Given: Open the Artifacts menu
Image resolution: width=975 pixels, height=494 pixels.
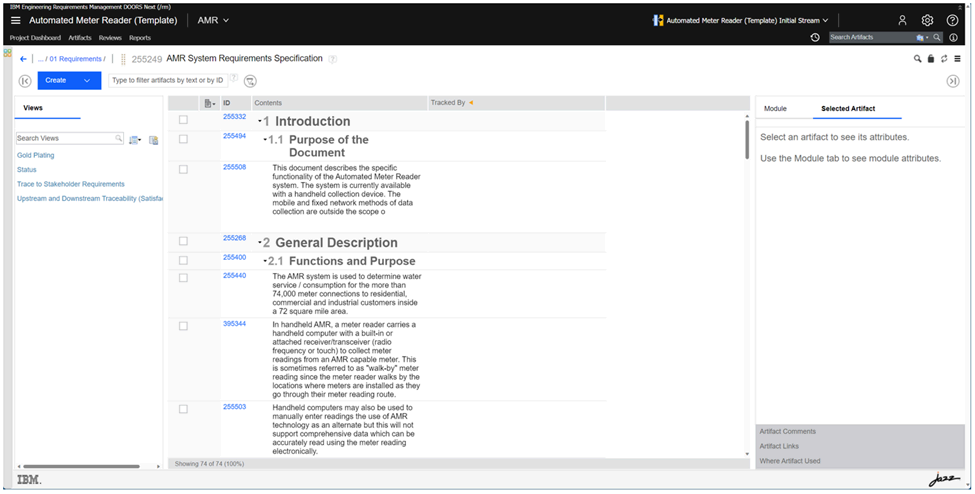Looking at the screenshot, I should point(80,38).
